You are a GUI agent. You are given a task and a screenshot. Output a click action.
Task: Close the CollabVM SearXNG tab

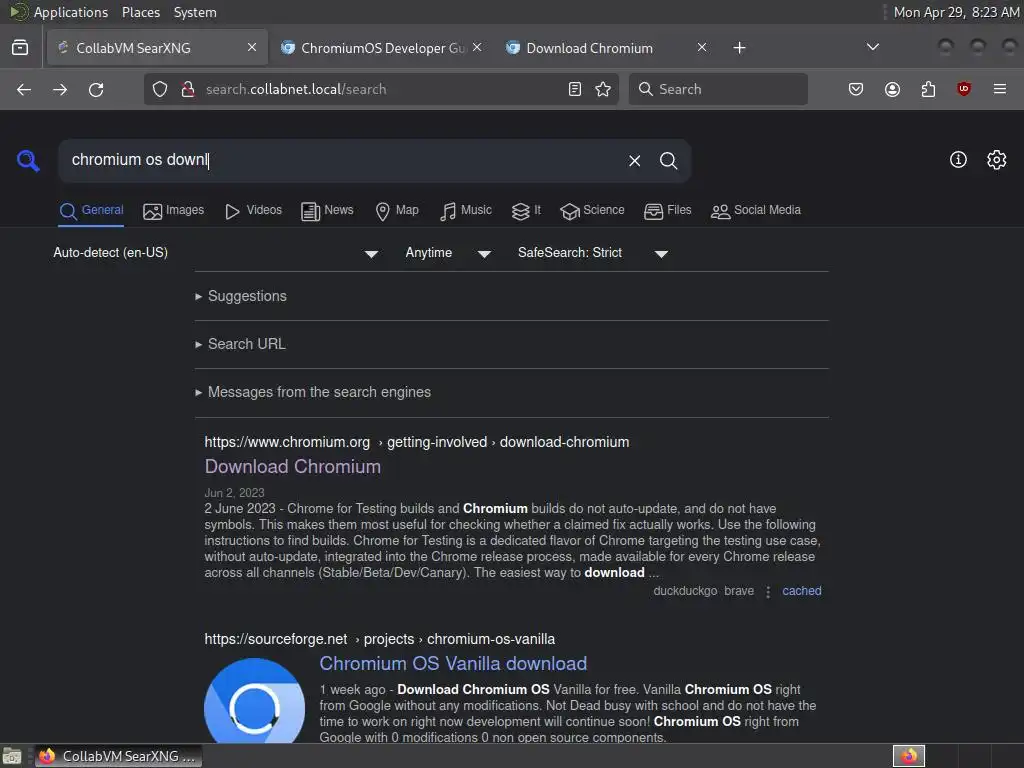click(x=252, y=47)
